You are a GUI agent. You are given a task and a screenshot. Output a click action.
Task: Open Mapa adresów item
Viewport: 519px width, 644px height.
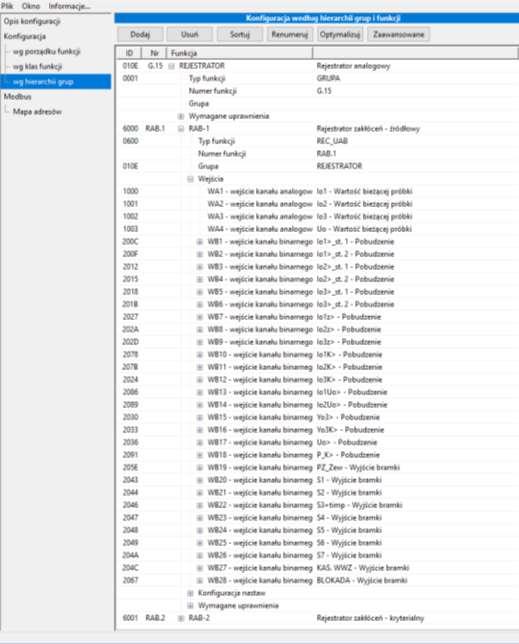(37, 112)
